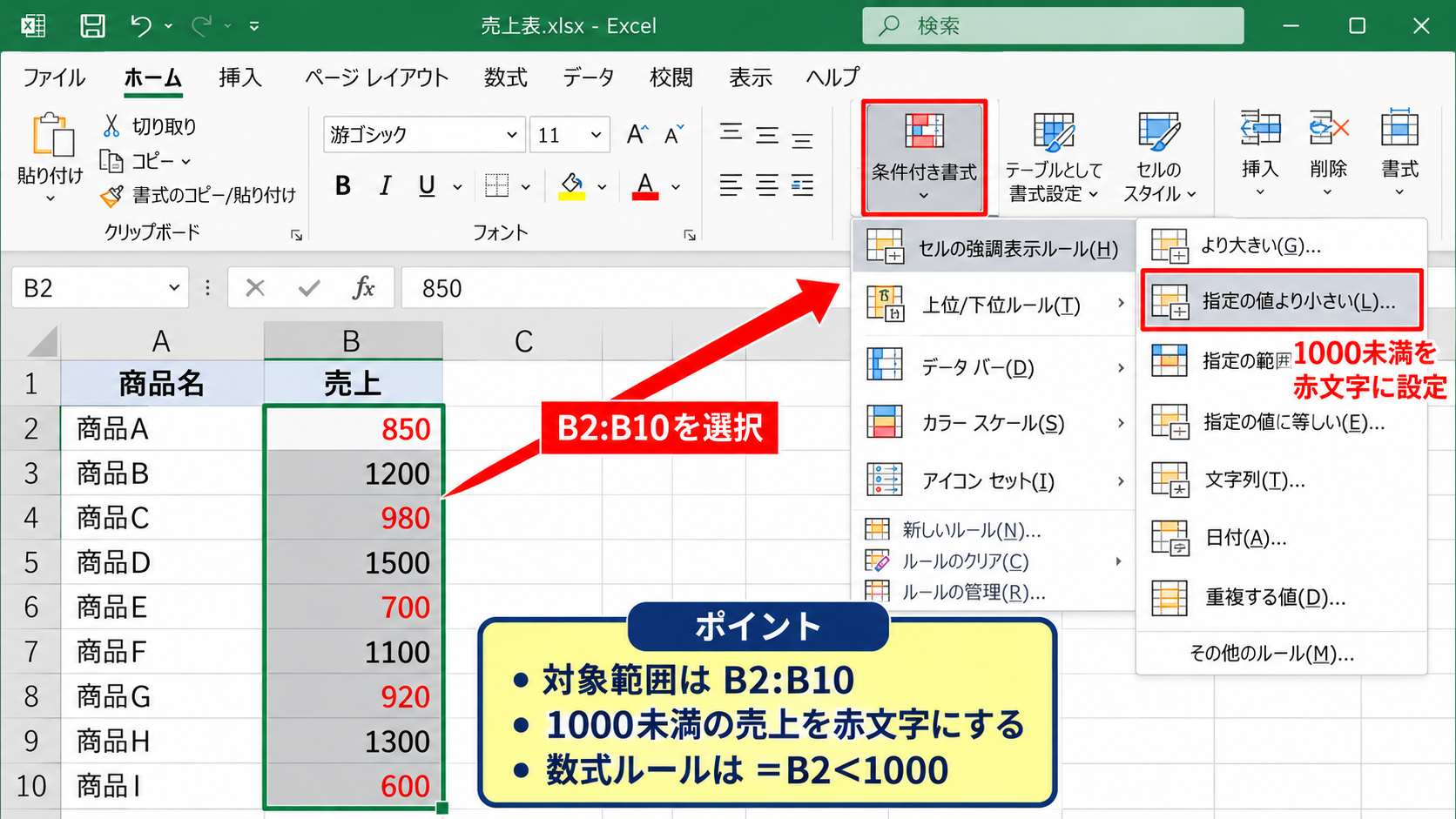1456x819 pixels.
Task: Apply the red font color A
Action: coord(644,185)
